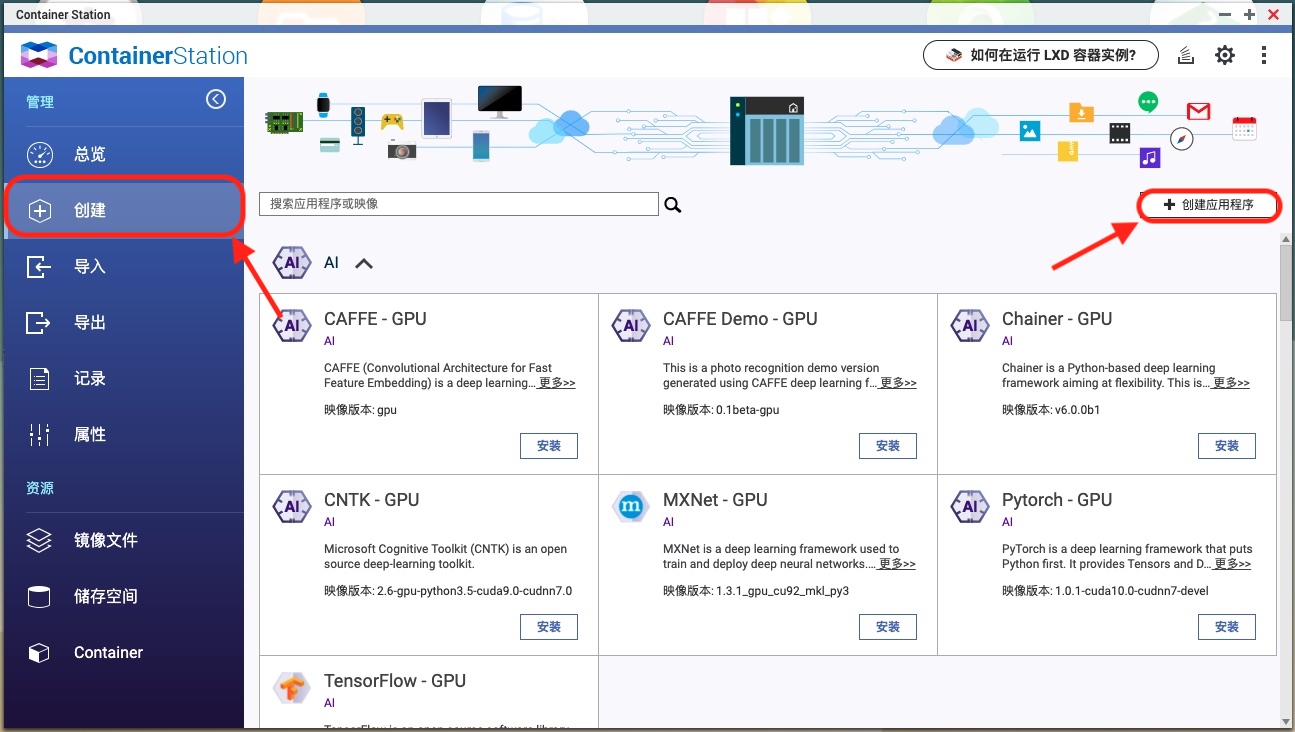Open 储存空间 storage section
This screenshot has height=732, width=1295.
122,596
